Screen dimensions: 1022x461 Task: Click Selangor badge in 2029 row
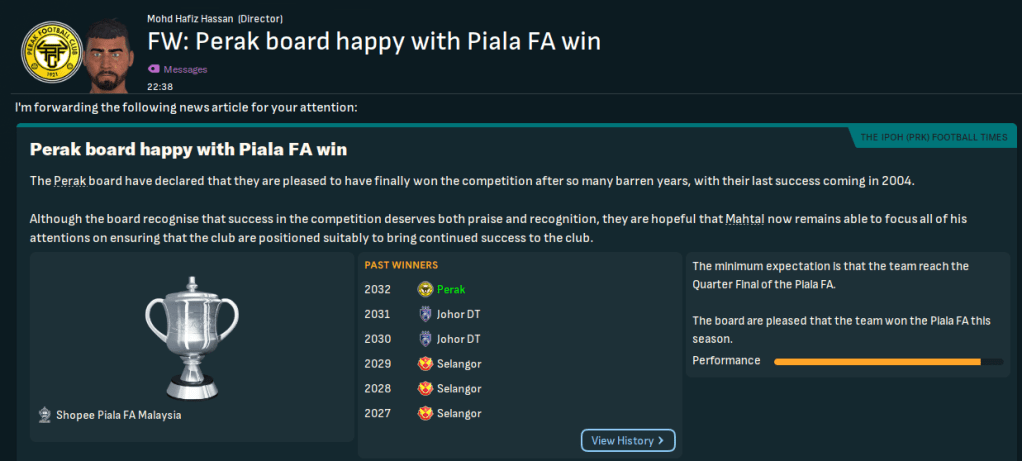click(x=425, y=364)
